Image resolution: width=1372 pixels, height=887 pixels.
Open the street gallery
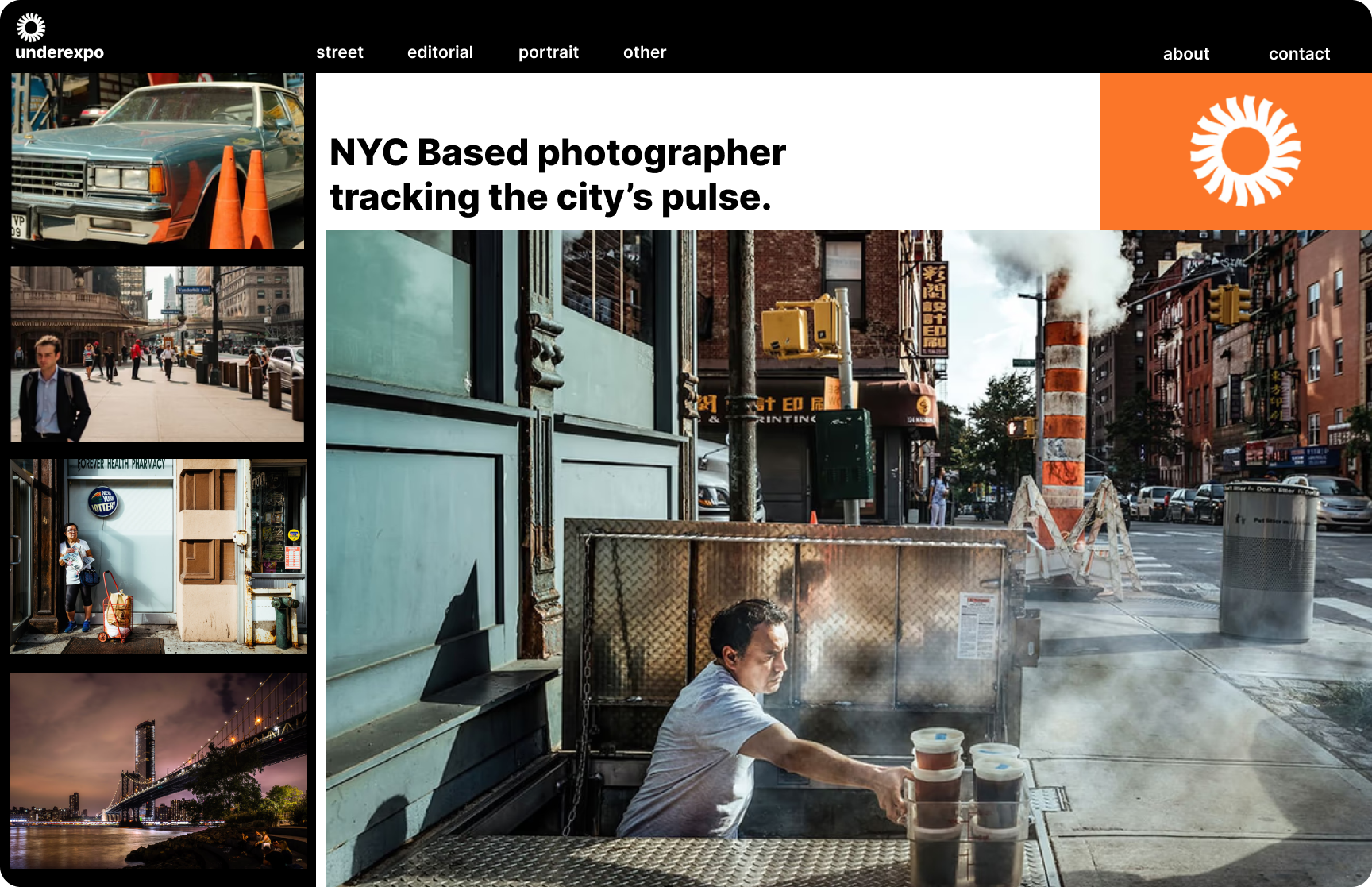tap(339, 52)
